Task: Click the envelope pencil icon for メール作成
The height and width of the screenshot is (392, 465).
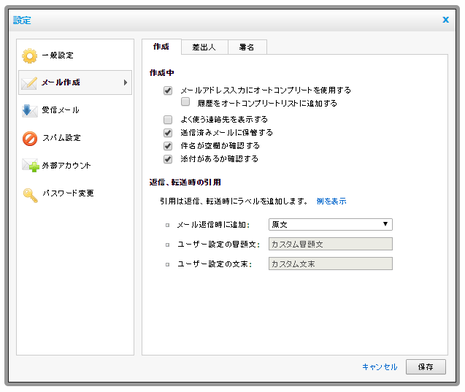Action: 29,83
